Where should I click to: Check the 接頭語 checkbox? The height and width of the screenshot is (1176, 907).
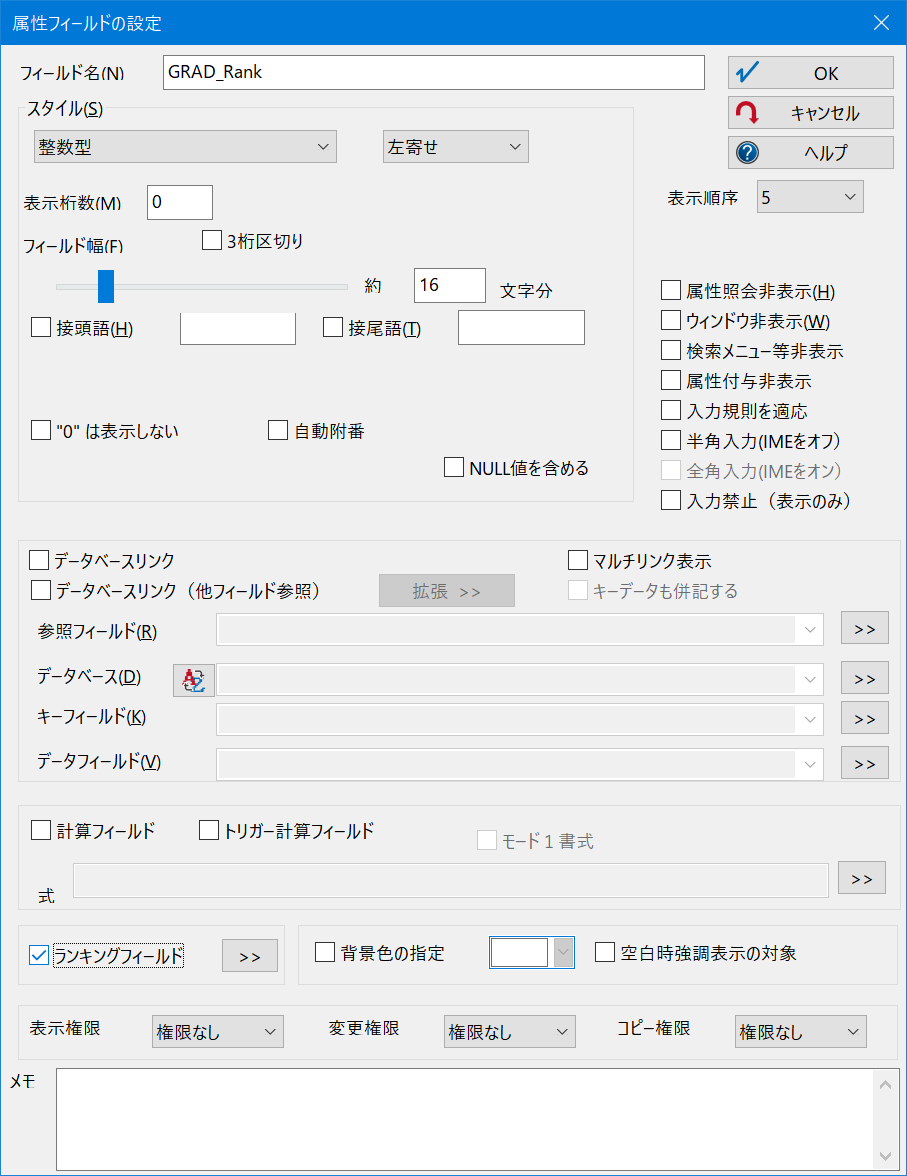[x=41, y=327]
